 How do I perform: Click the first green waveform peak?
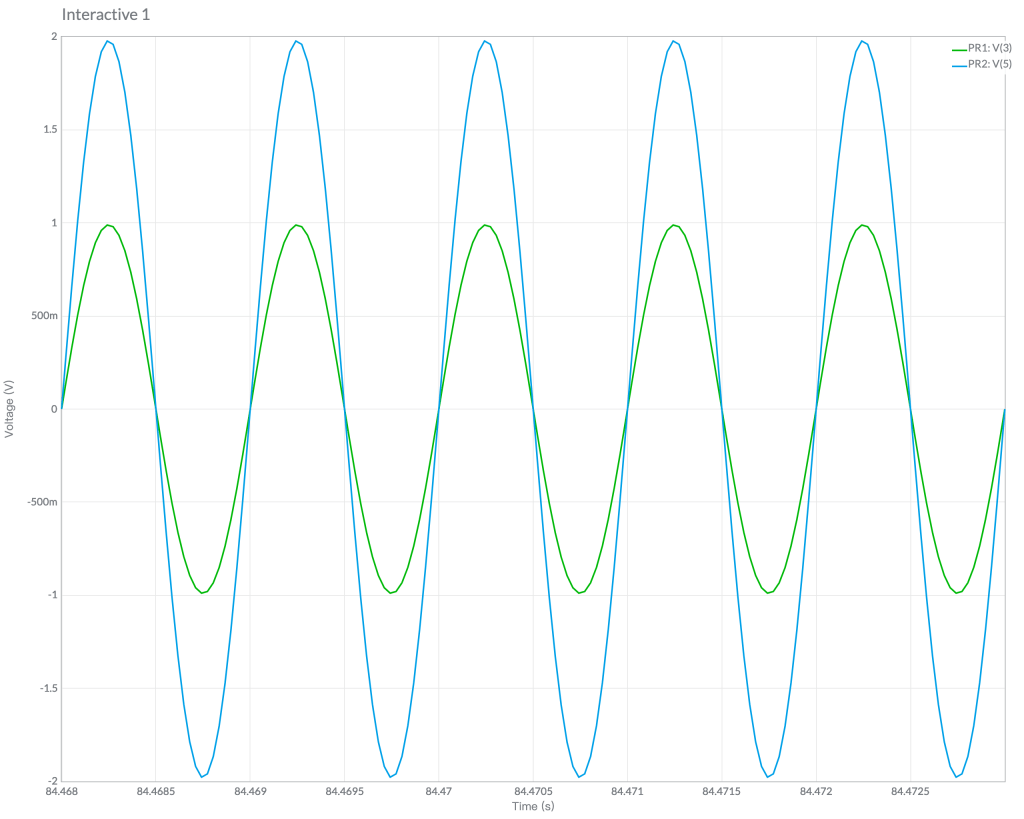108,225
